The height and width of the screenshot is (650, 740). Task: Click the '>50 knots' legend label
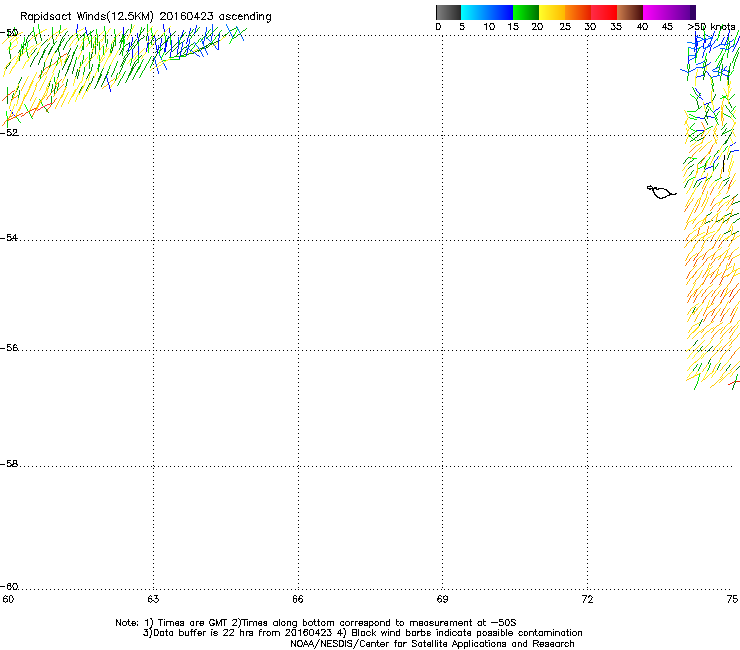click(711, 27)
